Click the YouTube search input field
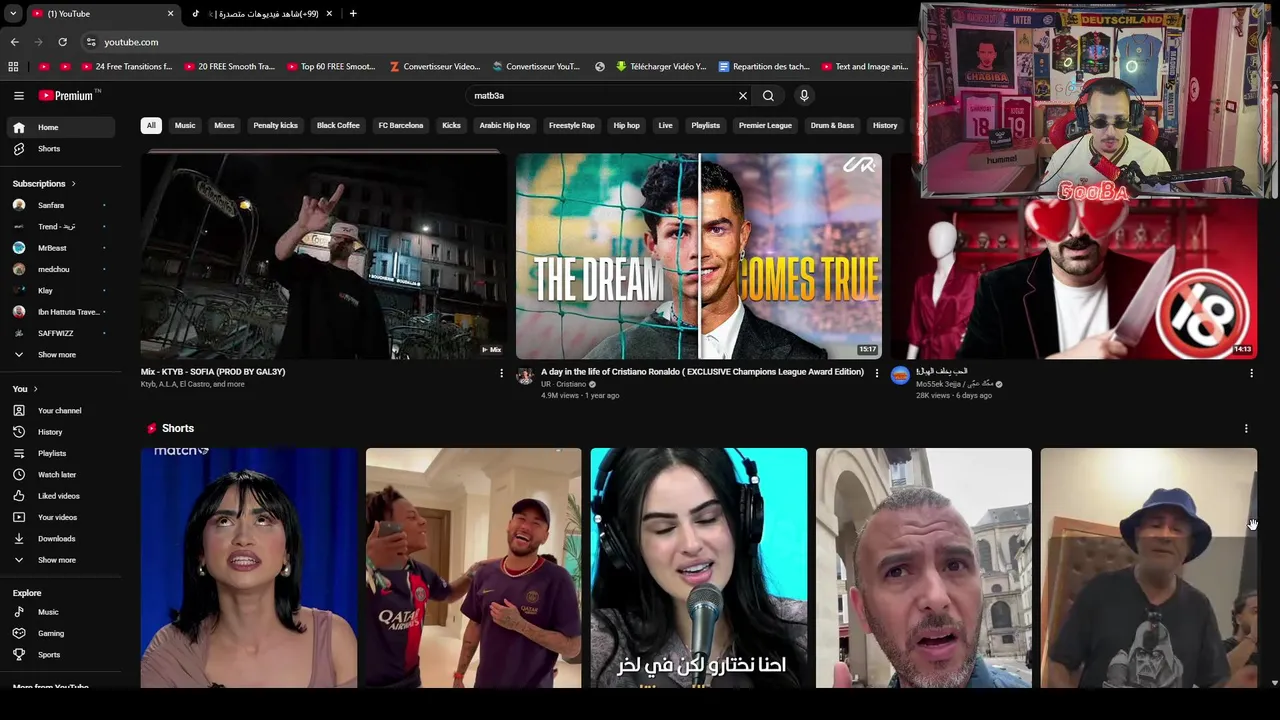1280x720 pixels. [x=600, y=96]
